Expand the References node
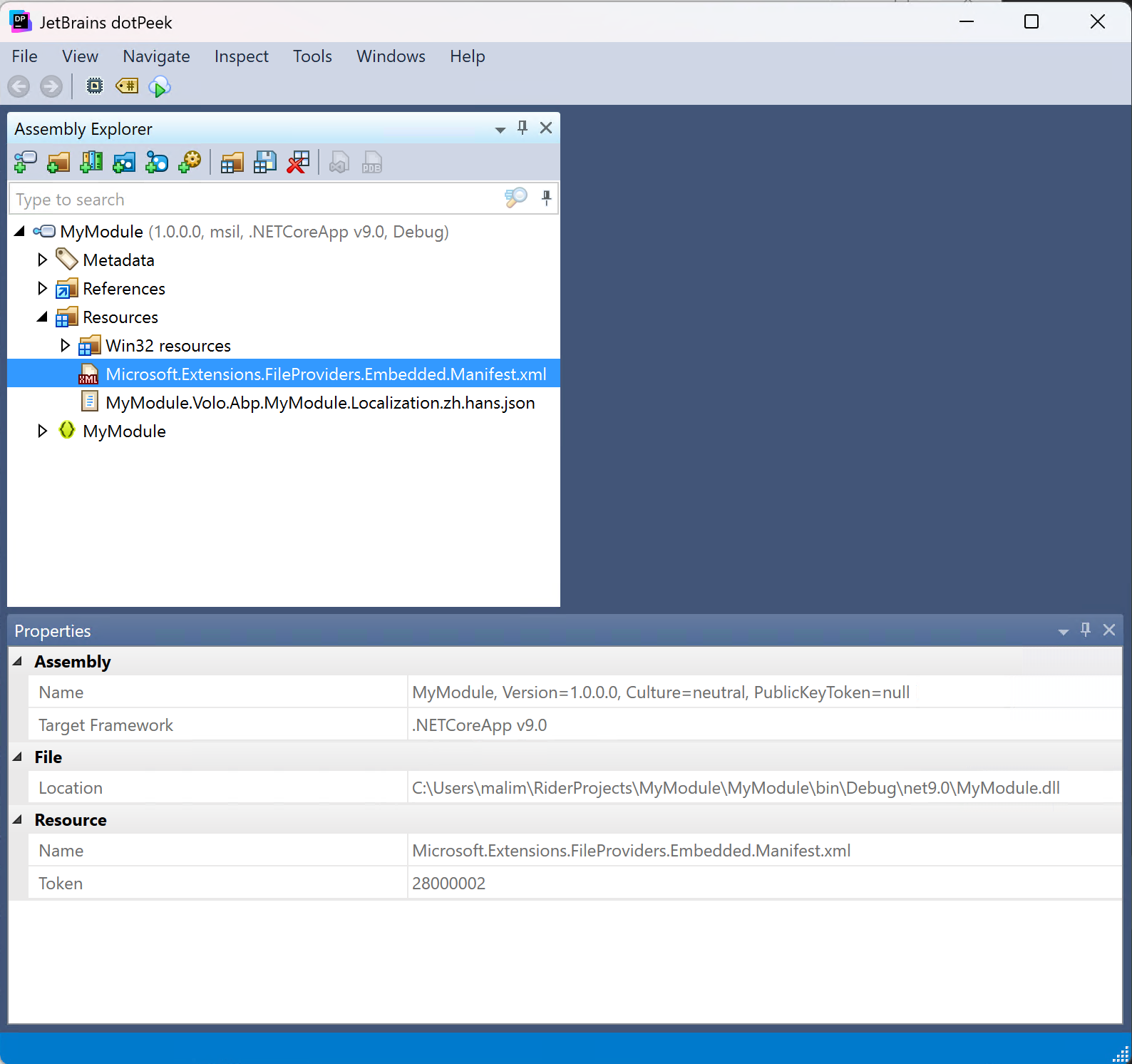The image size is (1132, 1064). point(42,288)
